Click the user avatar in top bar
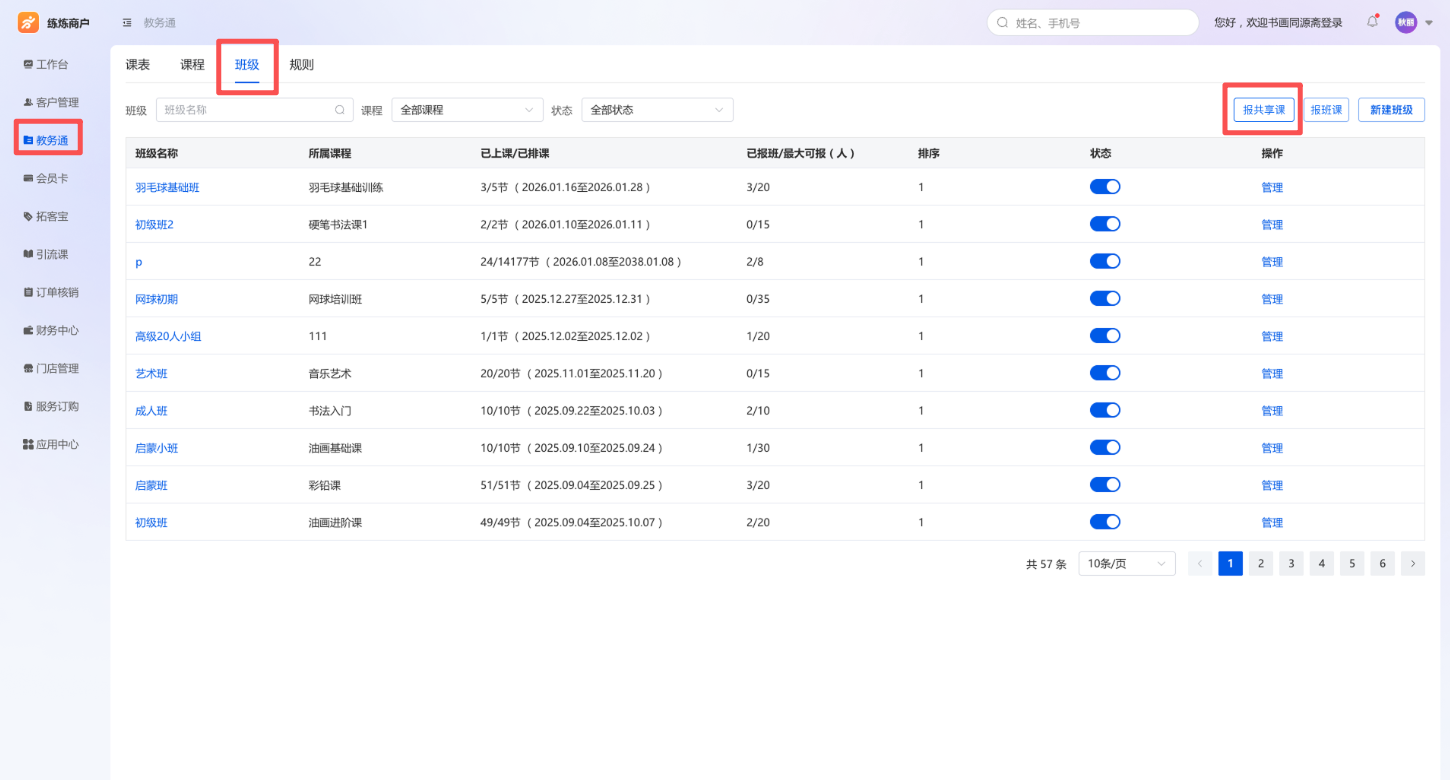 (1406, 22)
